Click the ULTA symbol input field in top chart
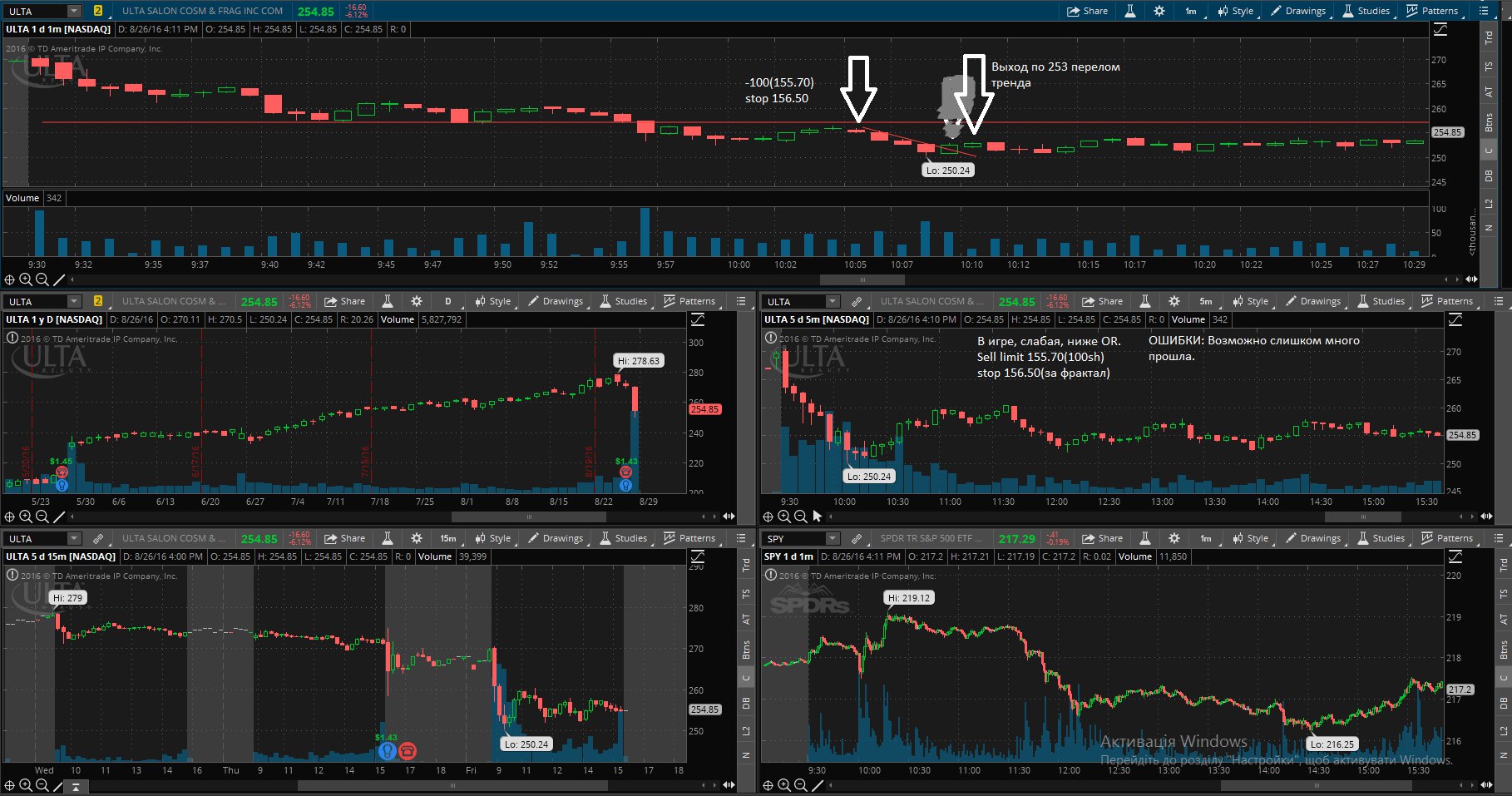 click(x=37, y=11)
